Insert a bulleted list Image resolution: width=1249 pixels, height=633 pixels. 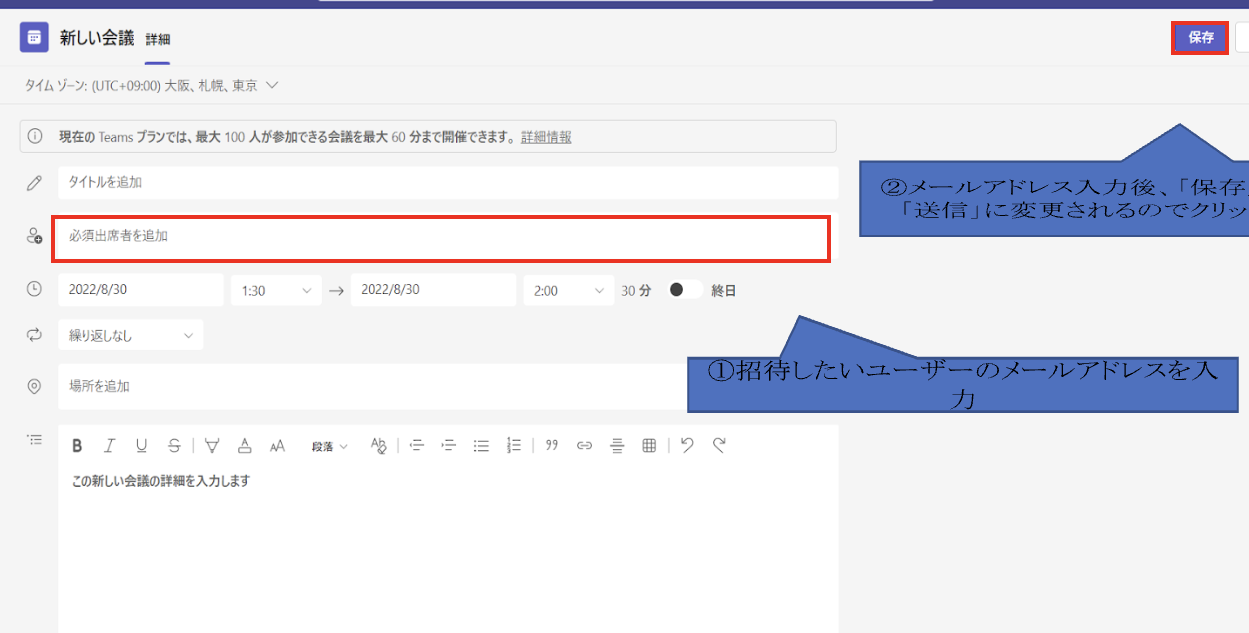481,446
